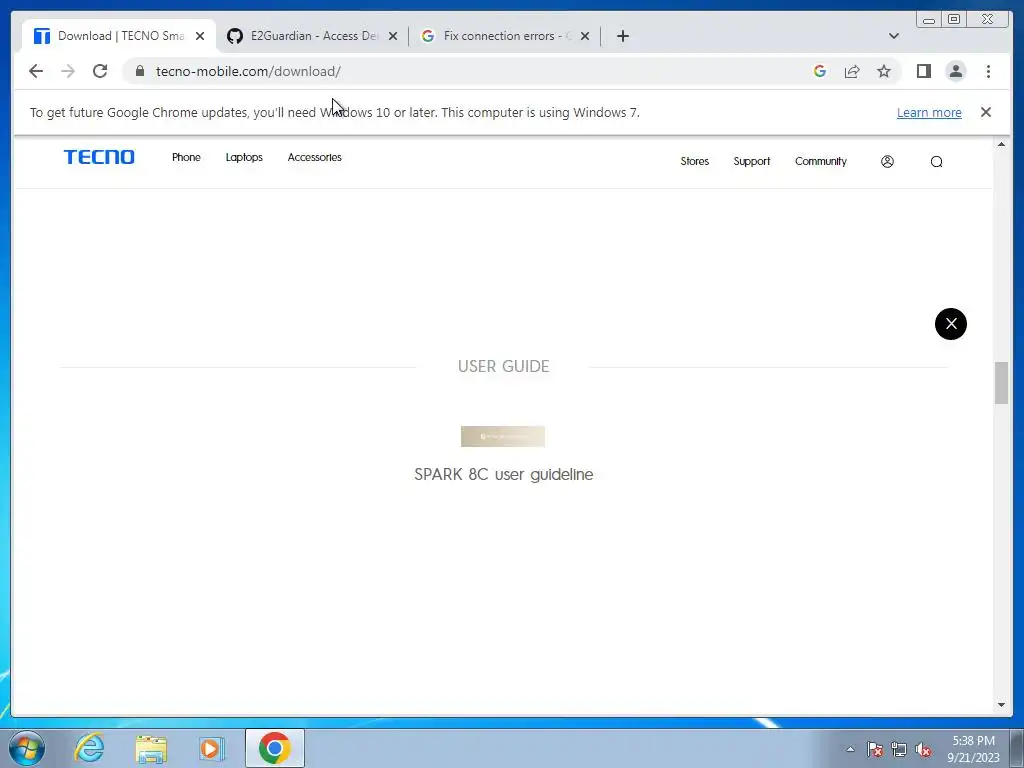Launch Internet Explorer from taskbar
This screenshot has width=1024, height=768.
89,748
